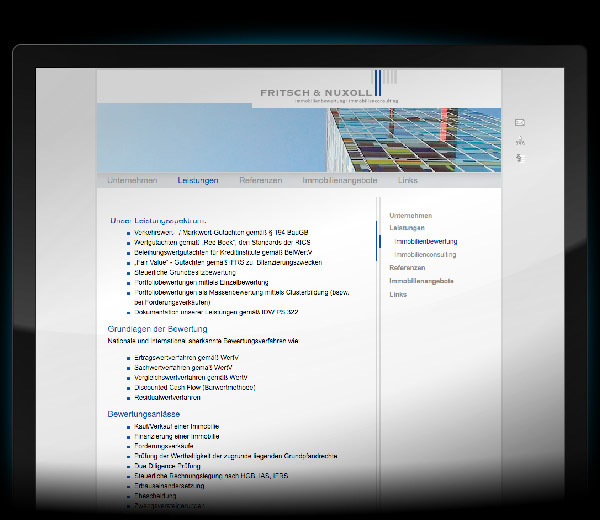
Task: Select the Leistungen tab in the navigation bar
Action: (198, 180)
